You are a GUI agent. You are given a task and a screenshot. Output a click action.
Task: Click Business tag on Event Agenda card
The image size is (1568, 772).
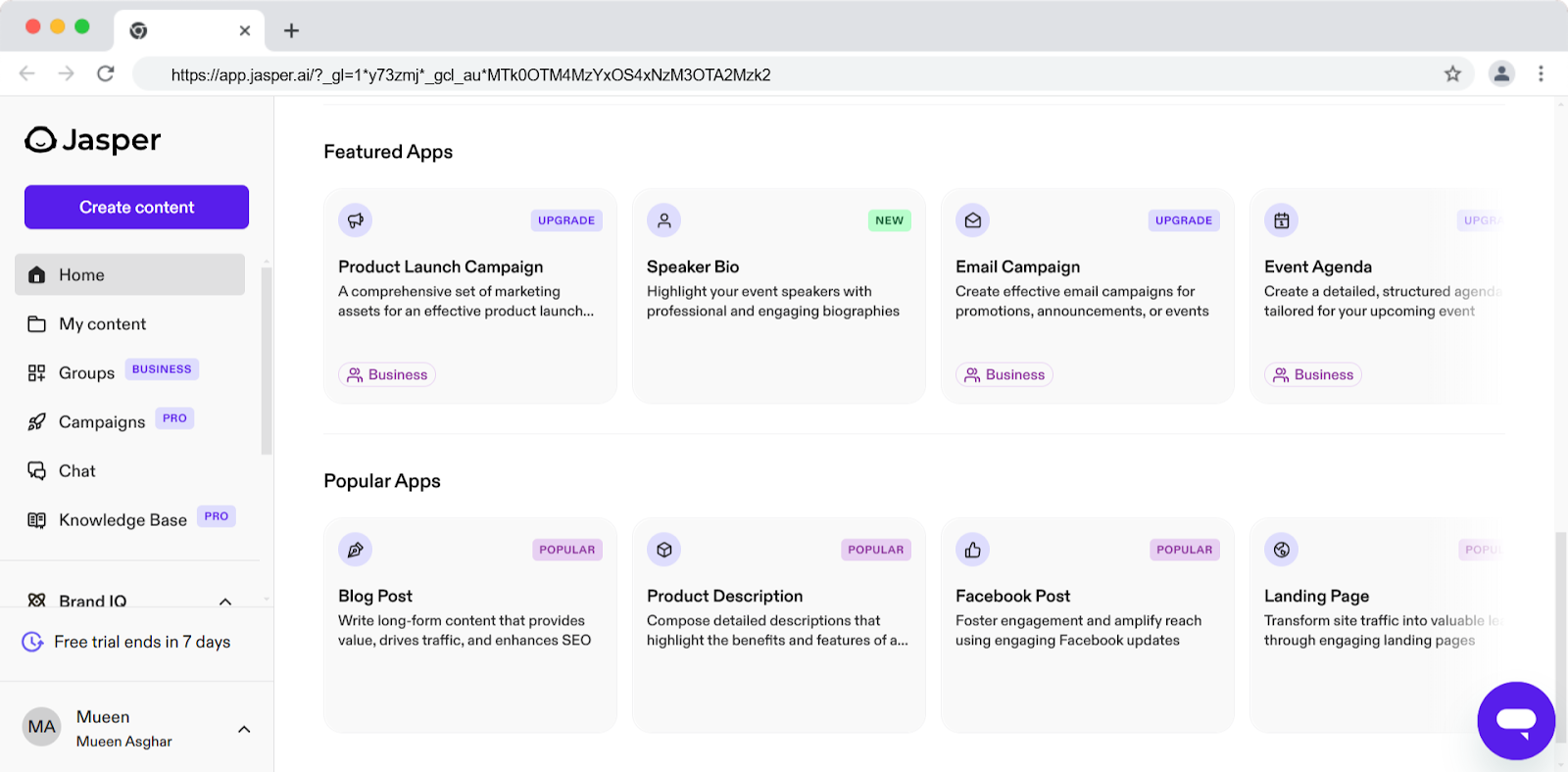(x=1313, y=374)
